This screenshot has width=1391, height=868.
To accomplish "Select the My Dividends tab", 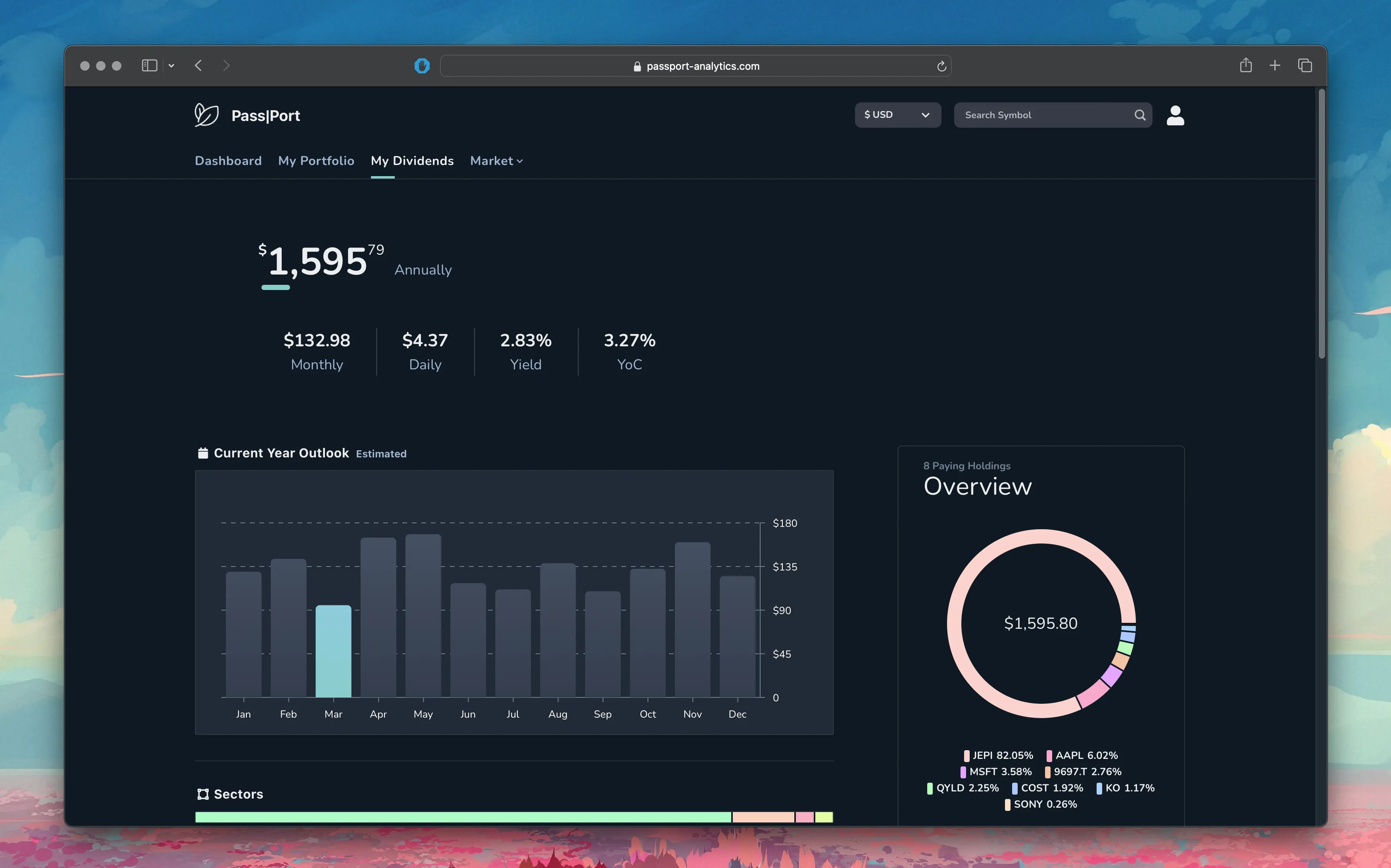I will tap(412, 161).
